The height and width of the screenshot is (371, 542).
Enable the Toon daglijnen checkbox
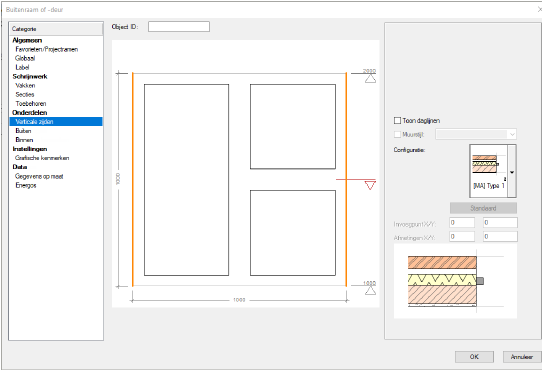click(x=397, y=120)
